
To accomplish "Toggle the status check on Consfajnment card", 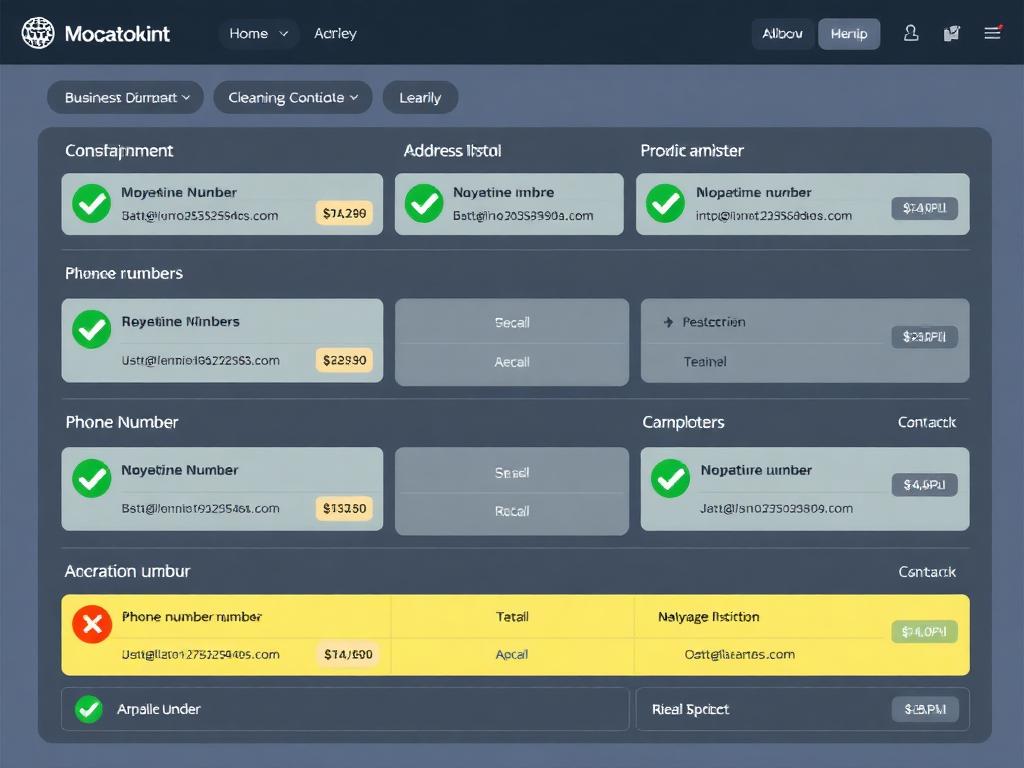I will pos(91,204).
